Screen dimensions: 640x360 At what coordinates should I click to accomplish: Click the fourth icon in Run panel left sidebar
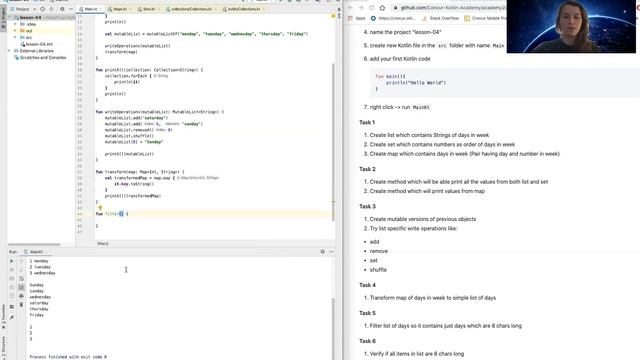(x=11, y=287)
